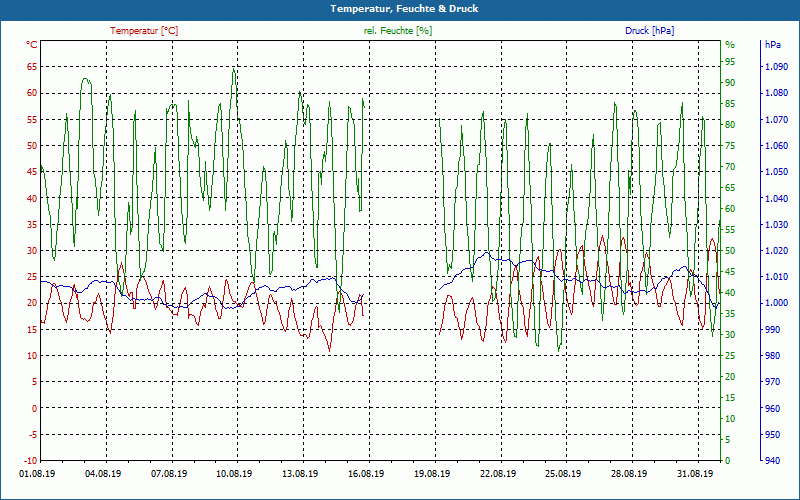Click the date label '16.08.19'
Viewport: 800px width, 500px height.
366,473
